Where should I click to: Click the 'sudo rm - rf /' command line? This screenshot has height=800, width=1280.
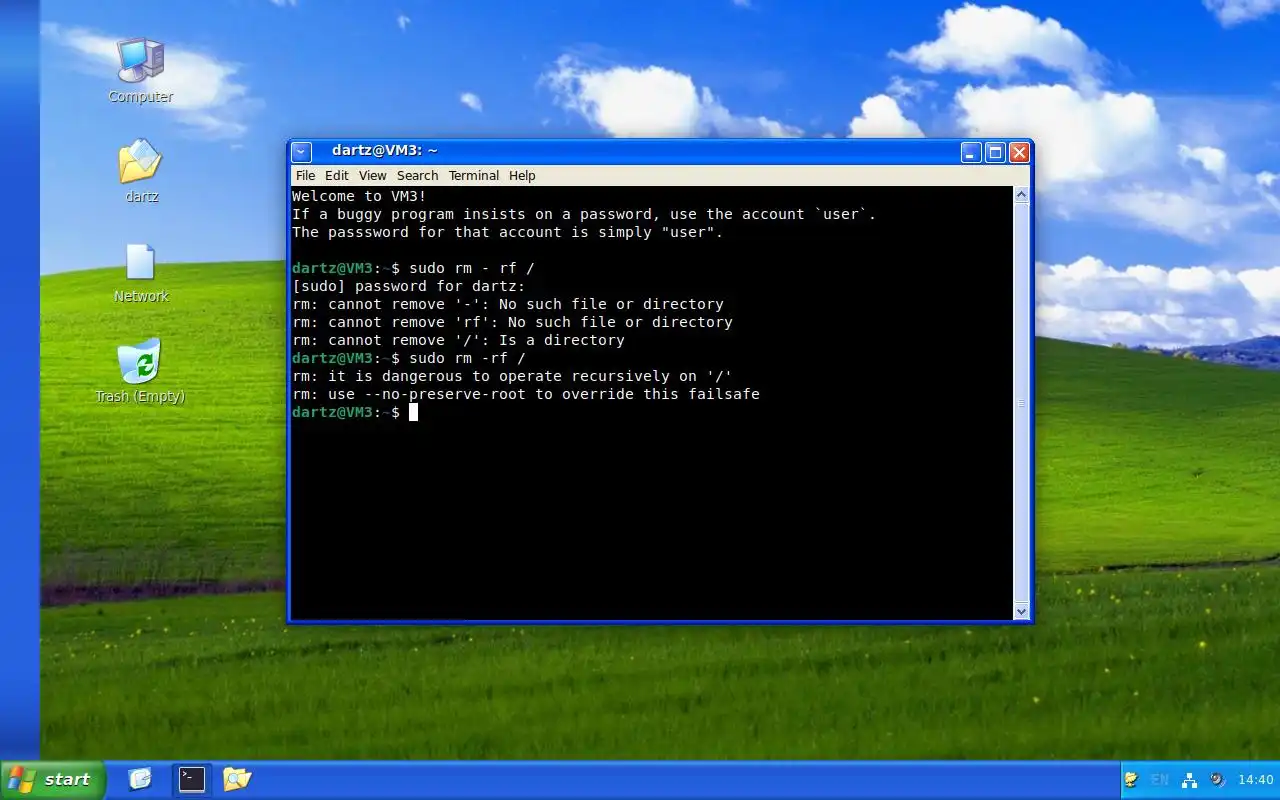pyautogui.click(x=413, y=268)
